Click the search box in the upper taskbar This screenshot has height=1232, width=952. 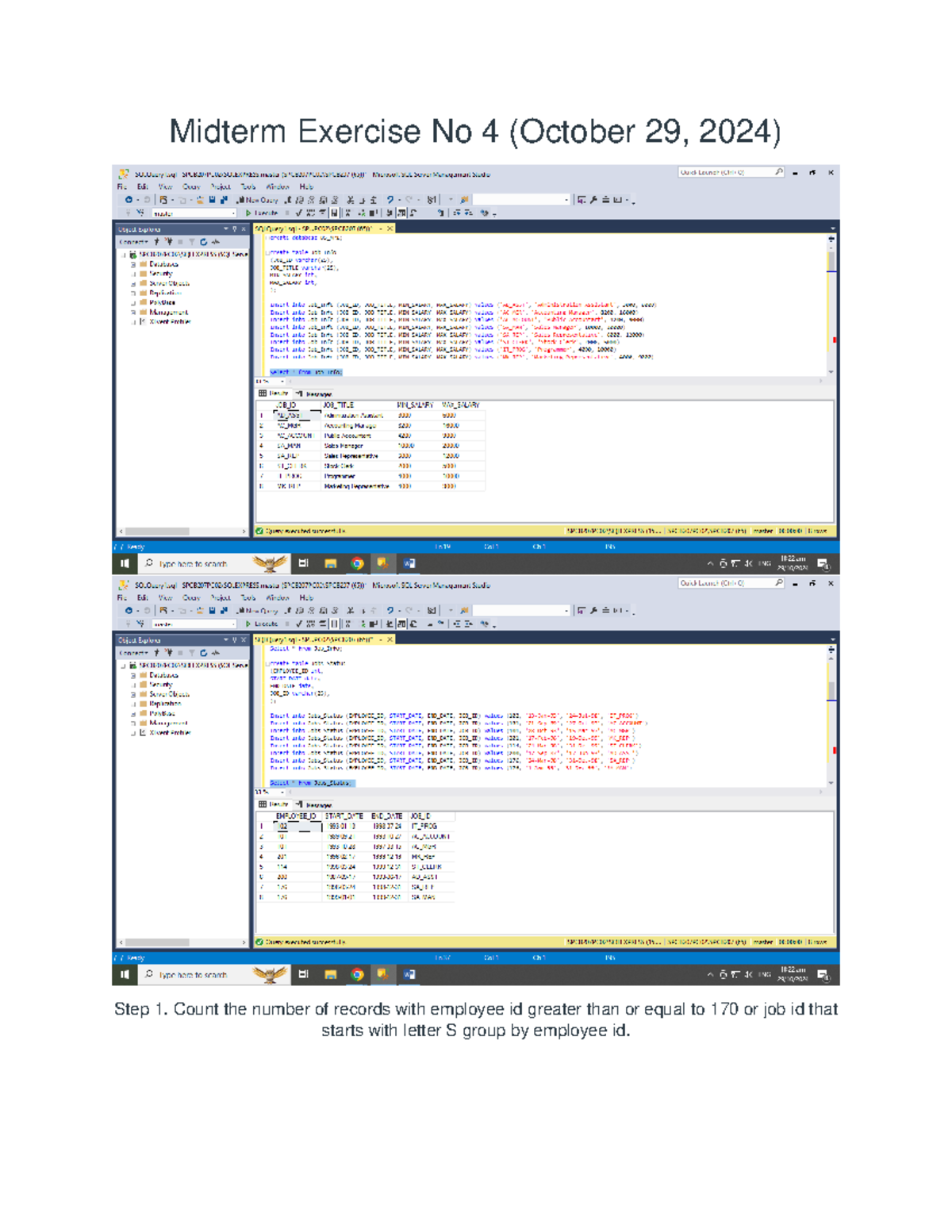(193, 564)
